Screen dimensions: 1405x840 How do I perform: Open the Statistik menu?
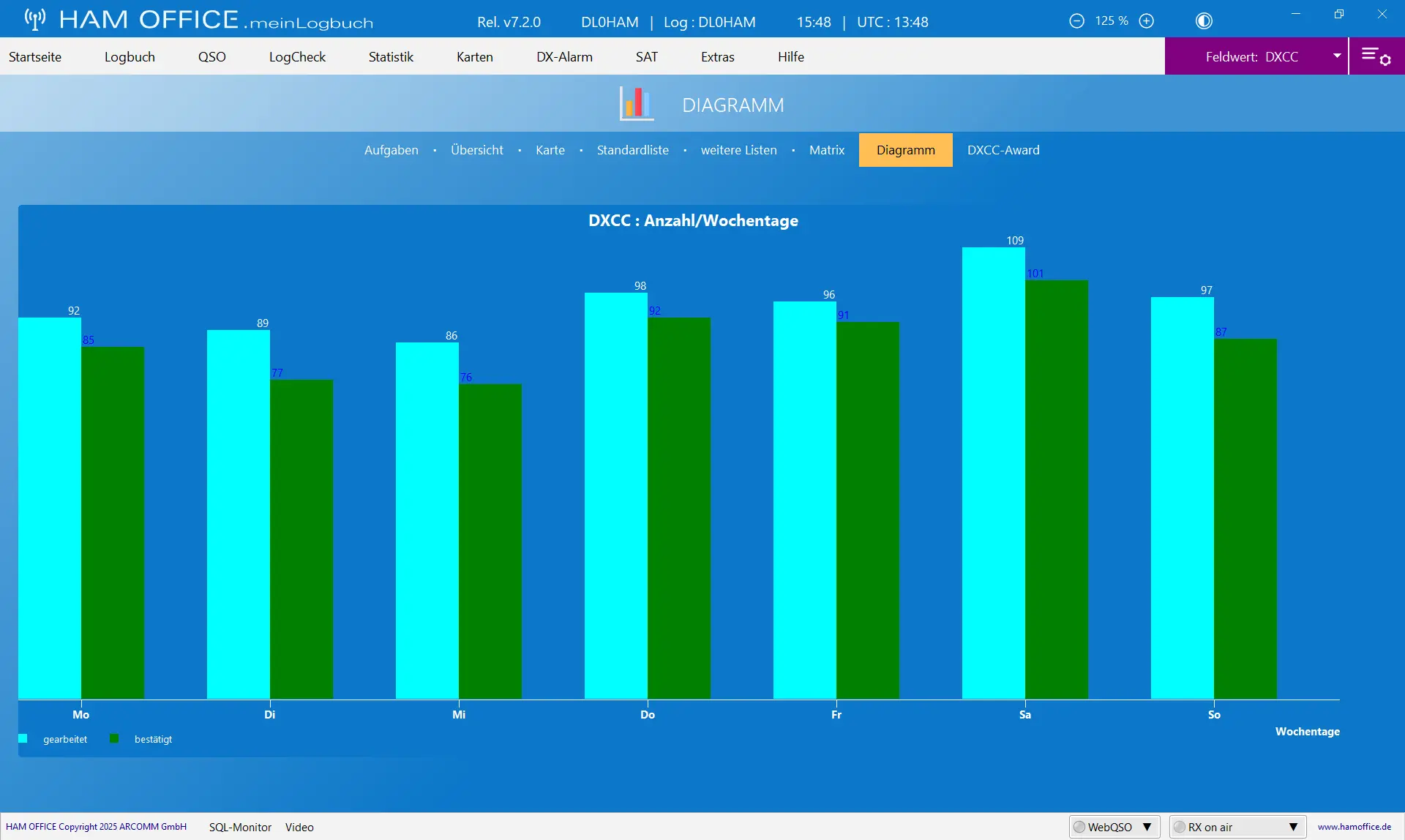pos(391,56)
